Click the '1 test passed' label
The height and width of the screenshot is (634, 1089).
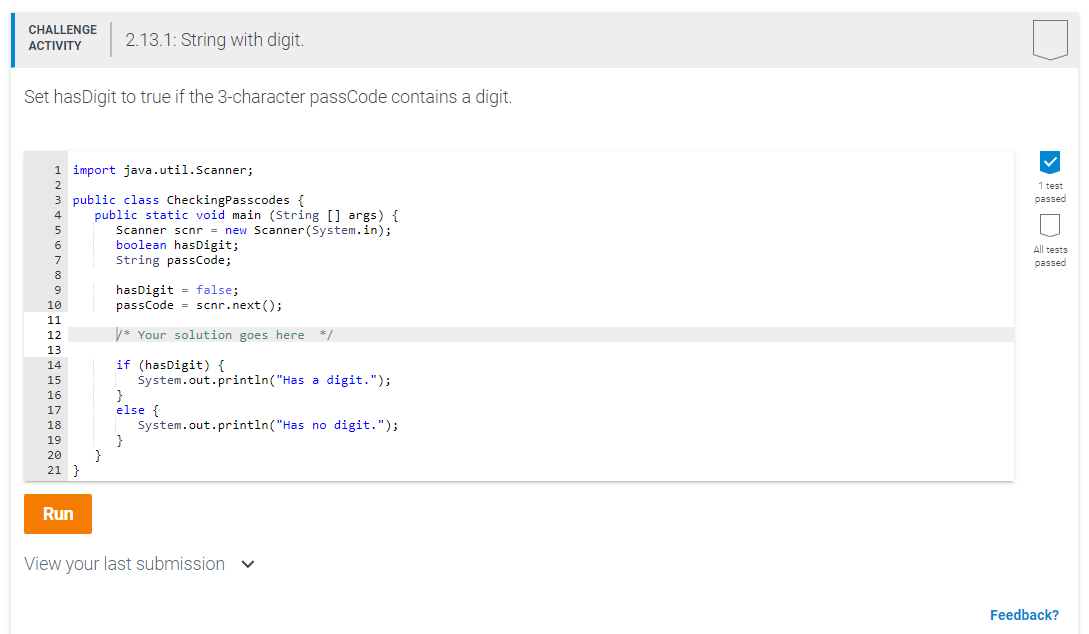pos(1050,192)
